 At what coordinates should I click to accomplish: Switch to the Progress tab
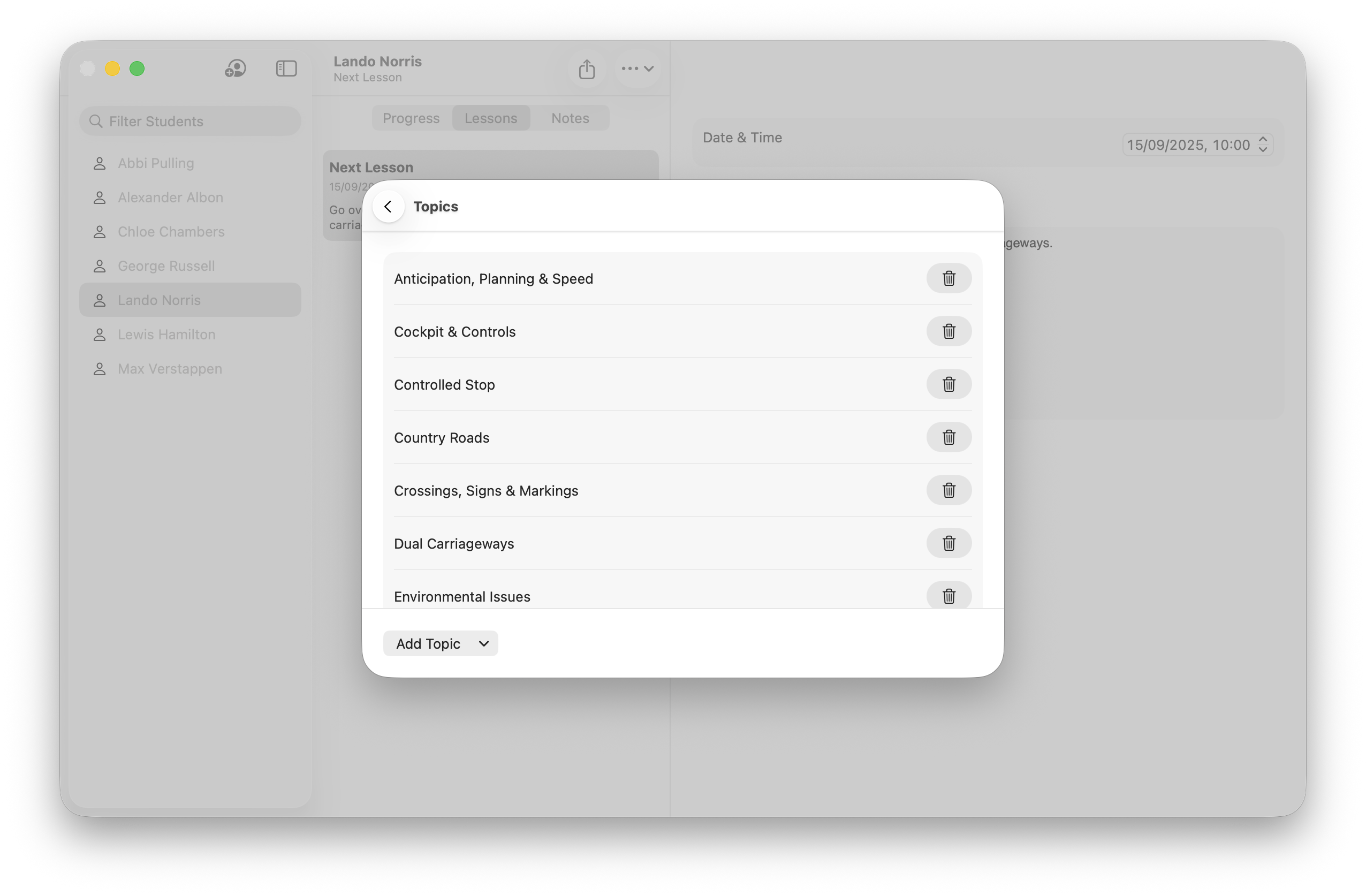click(x=411, y=118)
